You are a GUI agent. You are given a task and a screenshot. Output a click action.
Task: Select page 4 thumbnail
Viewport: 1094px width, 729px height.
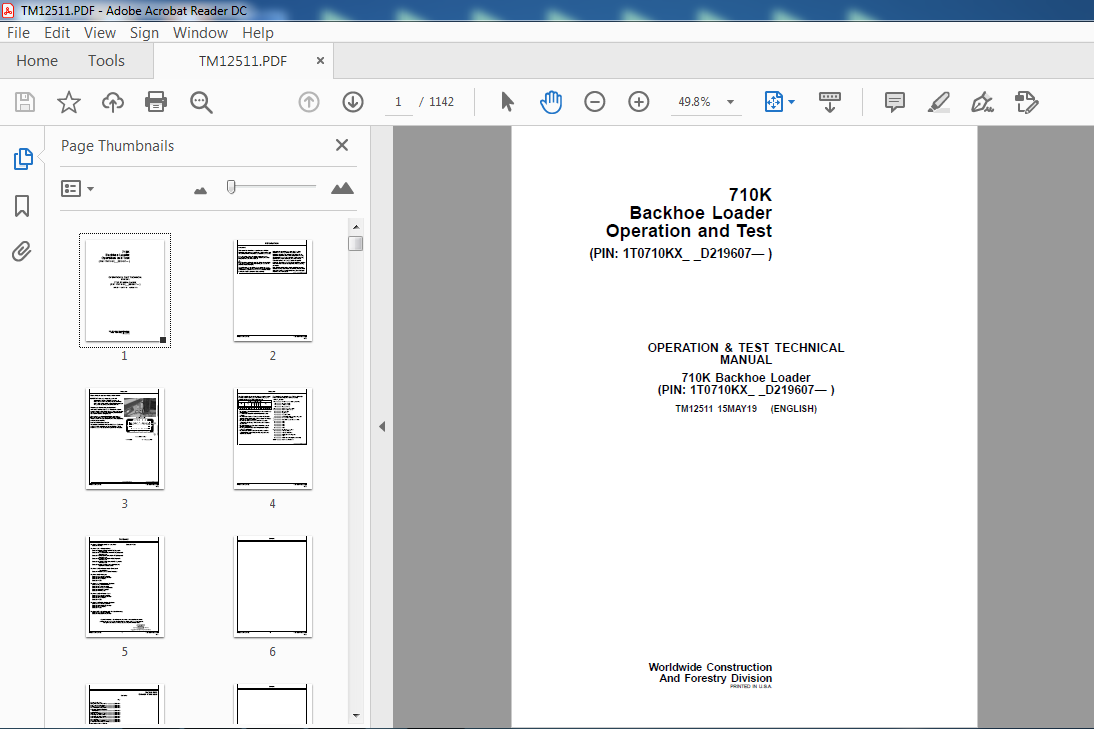tap(272, 439)
